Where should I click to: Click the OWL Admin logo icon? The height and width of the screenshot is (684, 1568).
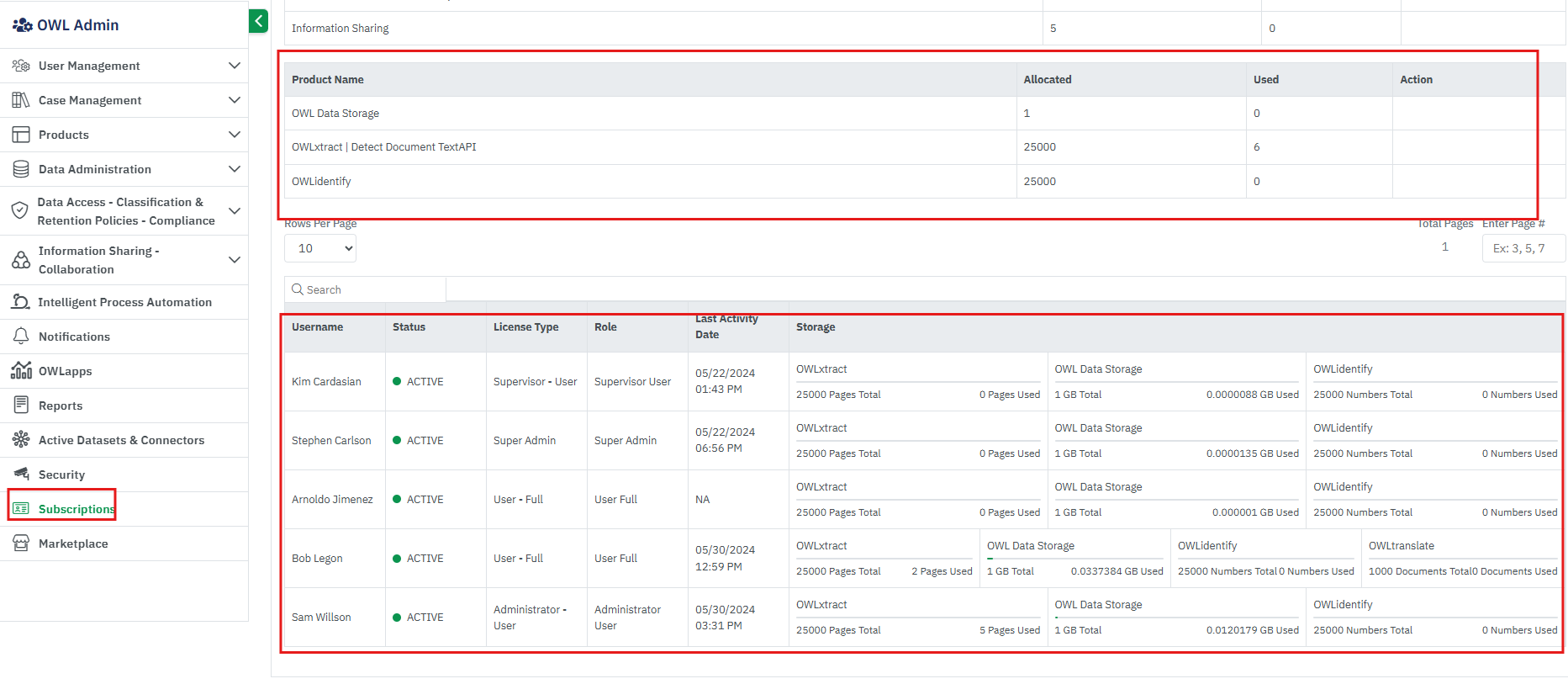click(22, 25)
